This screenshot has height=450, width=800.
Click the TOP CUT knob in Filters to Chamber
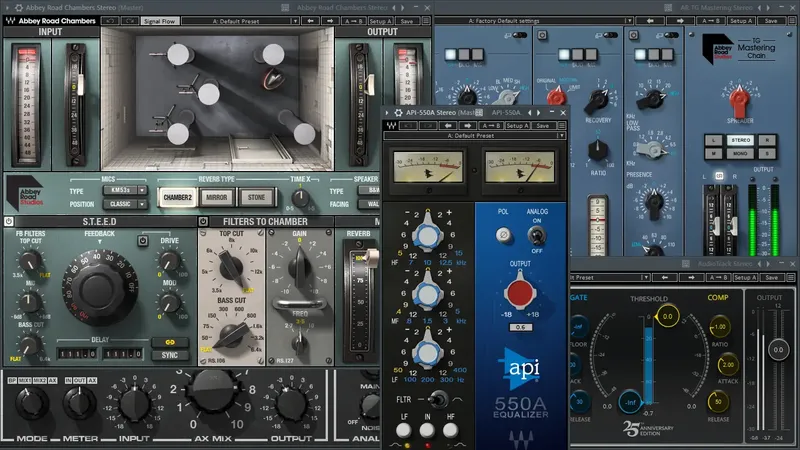pyautogui.click(x=231, y=268)
